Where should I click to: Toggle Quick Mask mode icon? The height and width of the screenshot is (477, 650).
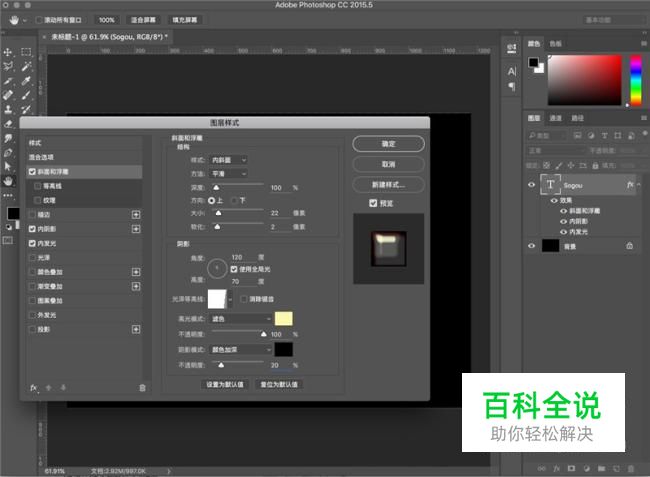[x=8, y=240]
